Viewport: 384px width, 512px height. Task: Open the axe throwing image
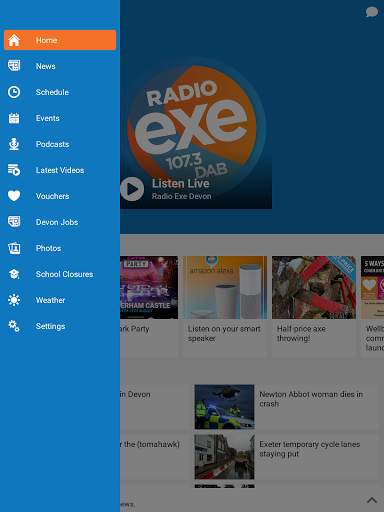tap(314, 287)
